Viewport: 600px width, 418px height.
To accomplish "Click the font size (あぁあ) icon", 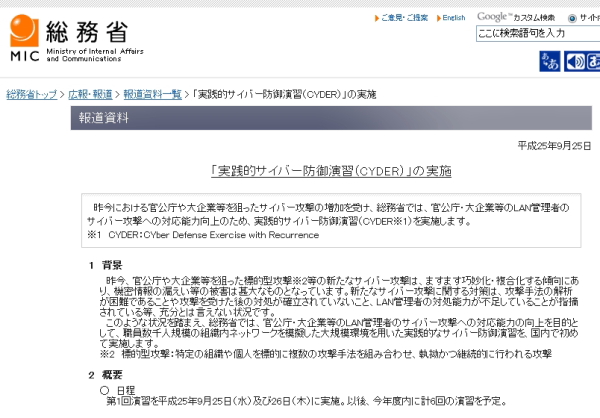I will [x=550, y=62].
